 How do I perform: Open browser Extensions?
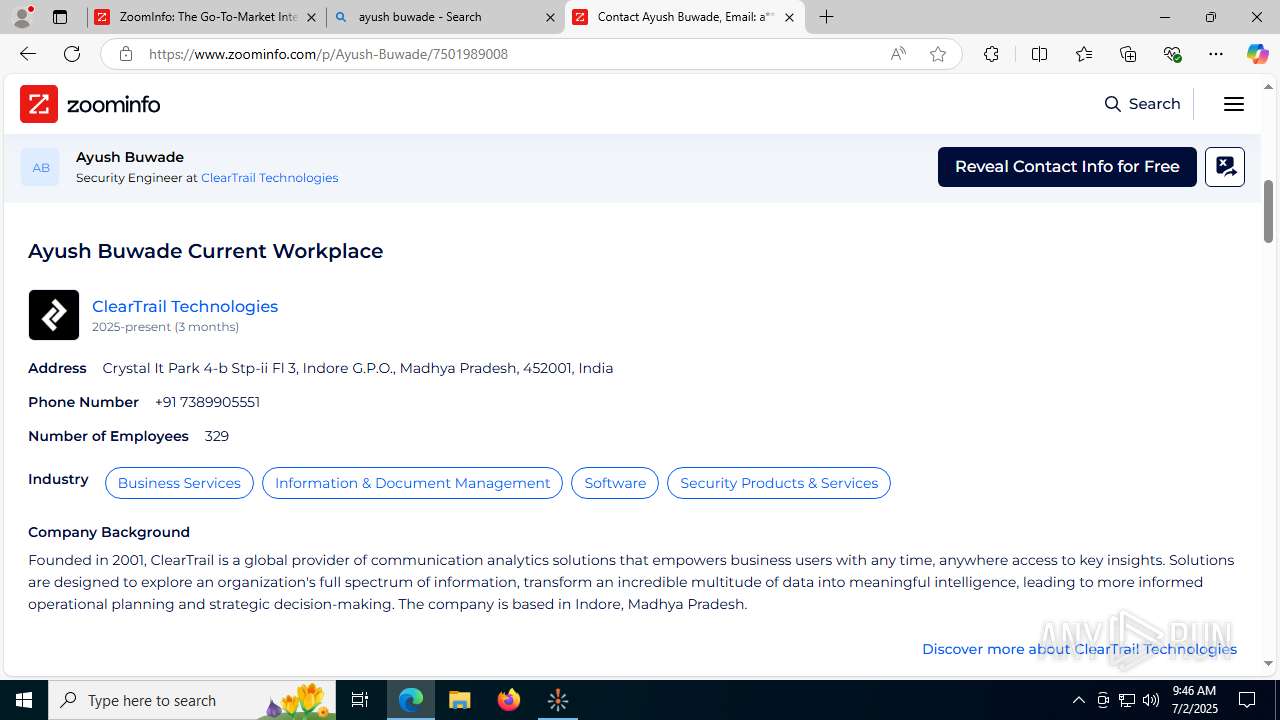[x=991, y=54]
